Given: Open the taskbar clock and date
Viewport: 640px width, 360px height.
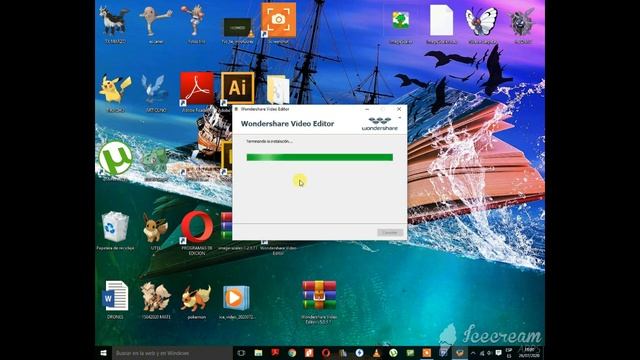Looking at the screenshot, I should pyautogui.click(x=529, y=353).
